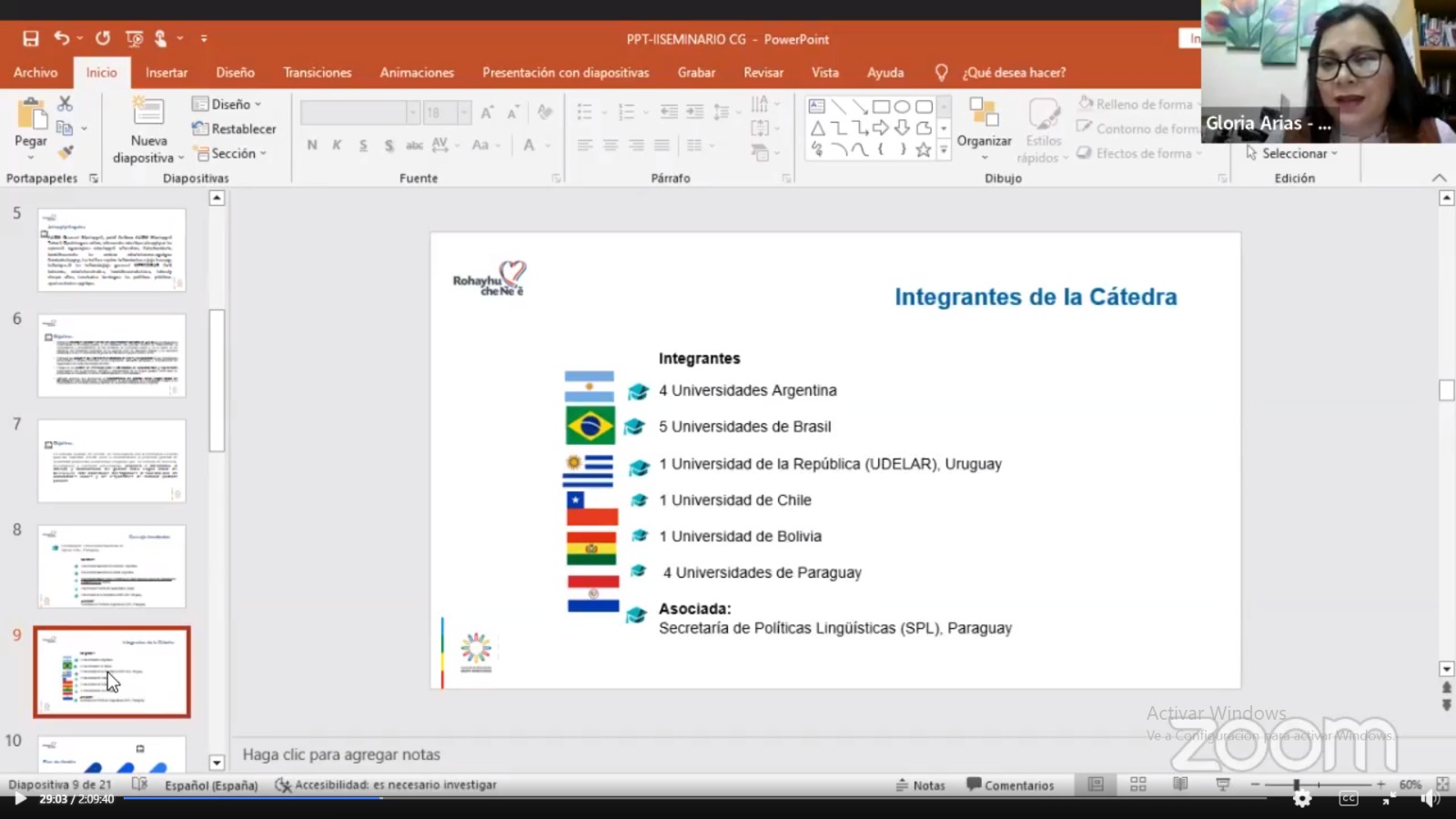Switch to slide sorter view icon

pos(1137,784)
